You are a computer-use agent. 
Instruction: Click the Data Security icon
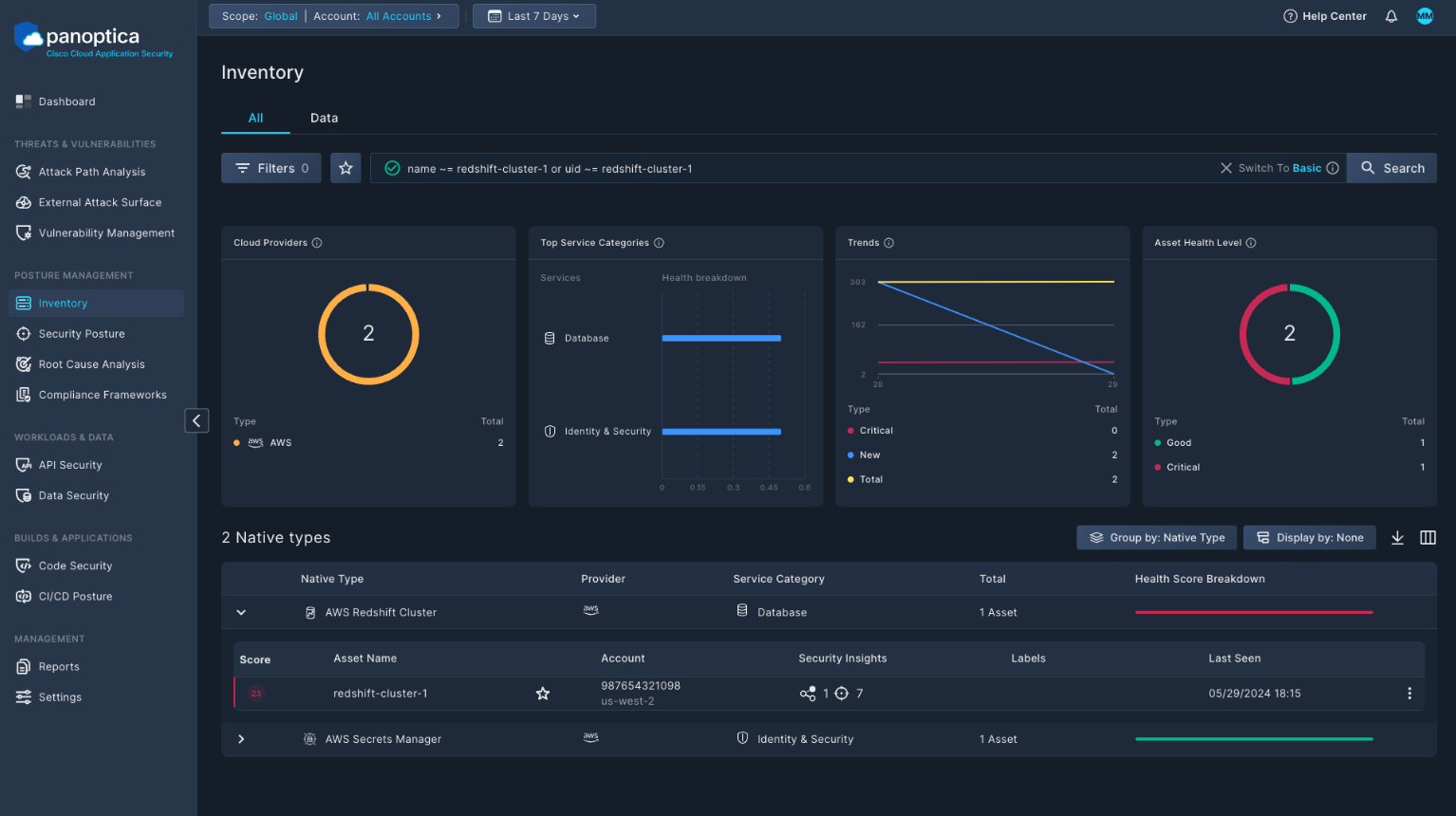pos(24,495)
